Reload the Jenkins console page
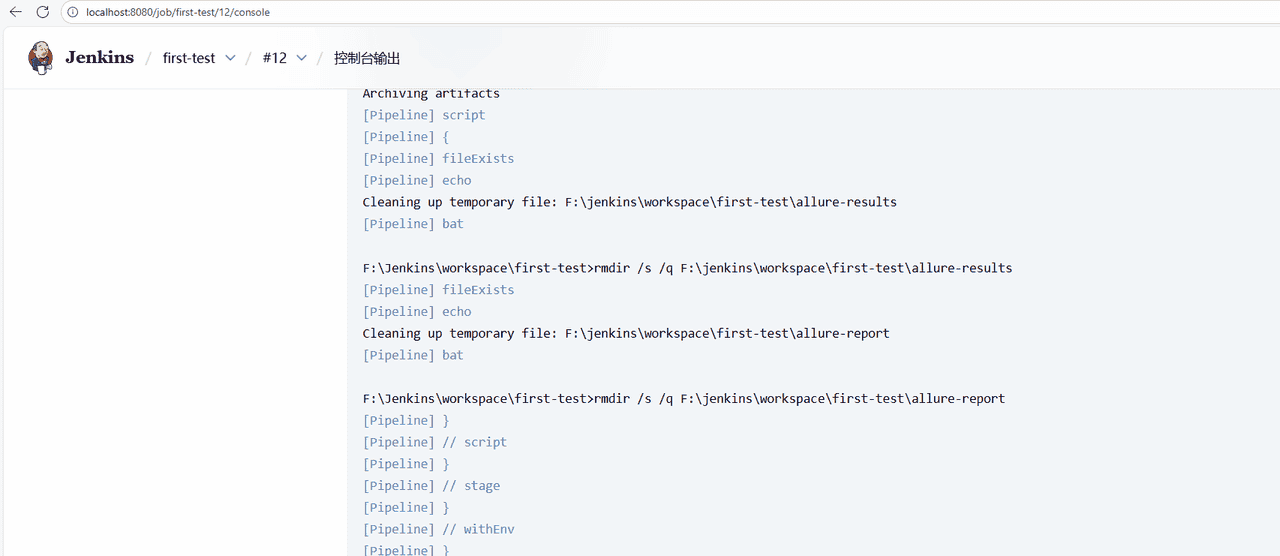Viewport: 1280px width, 556px height. coord(43,12)
